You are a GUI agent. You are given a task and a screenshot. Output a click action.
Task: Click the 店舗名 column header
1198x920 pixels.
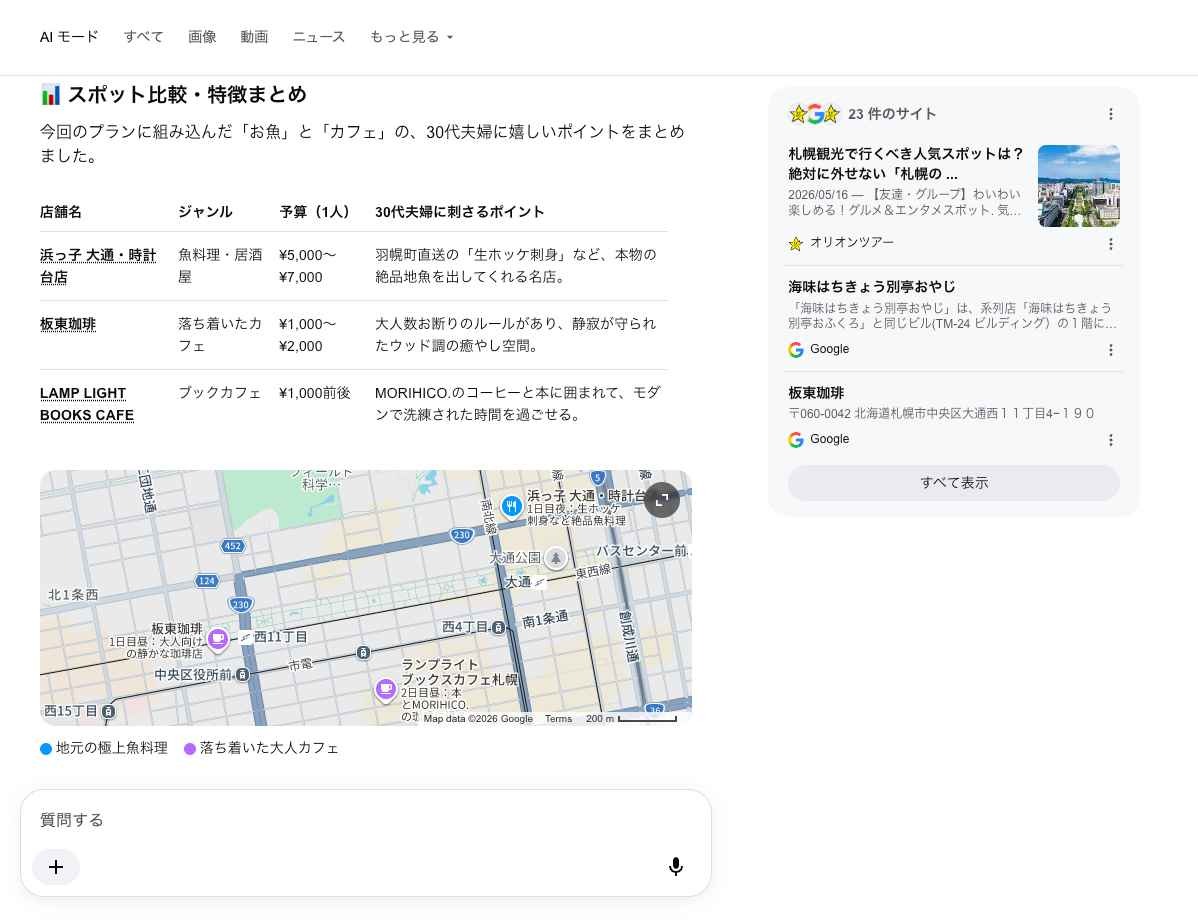click(x=61, y=212)
